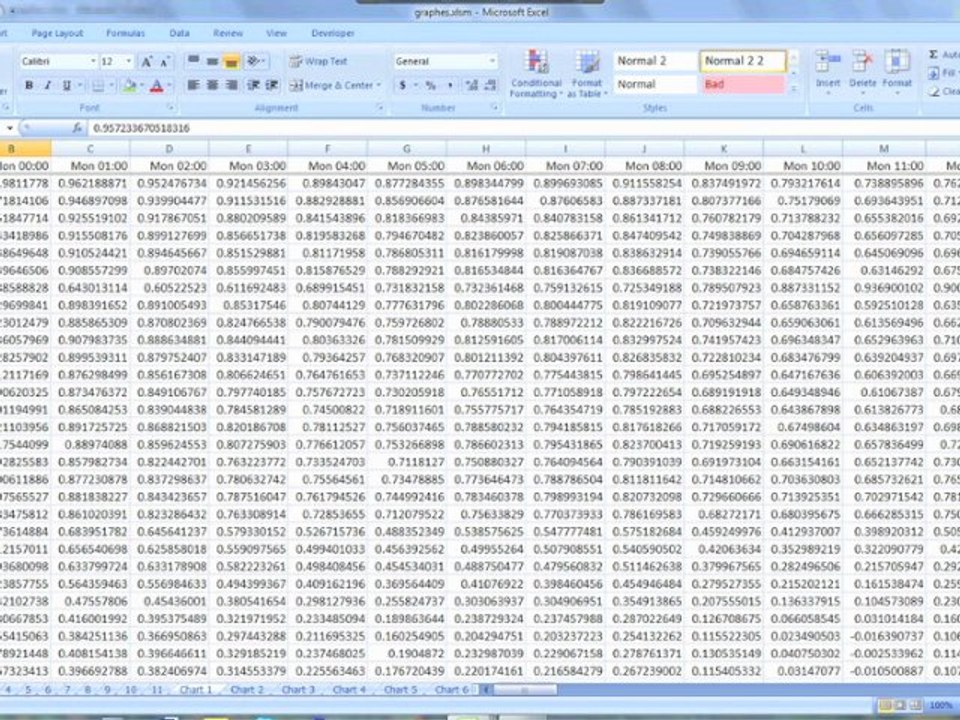Open Data ribbon tab
The width and height of the screenshot is (960, 720).
179,33
